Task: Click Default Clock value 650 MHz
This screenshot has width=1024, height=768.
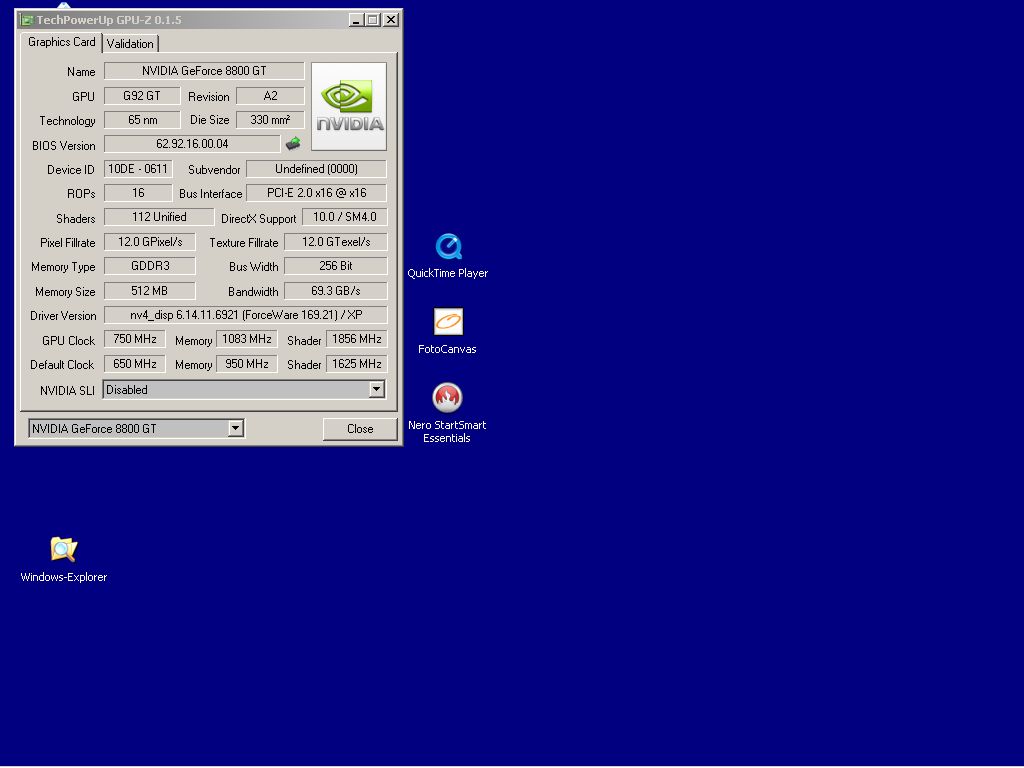Action: tap(135, 364)
